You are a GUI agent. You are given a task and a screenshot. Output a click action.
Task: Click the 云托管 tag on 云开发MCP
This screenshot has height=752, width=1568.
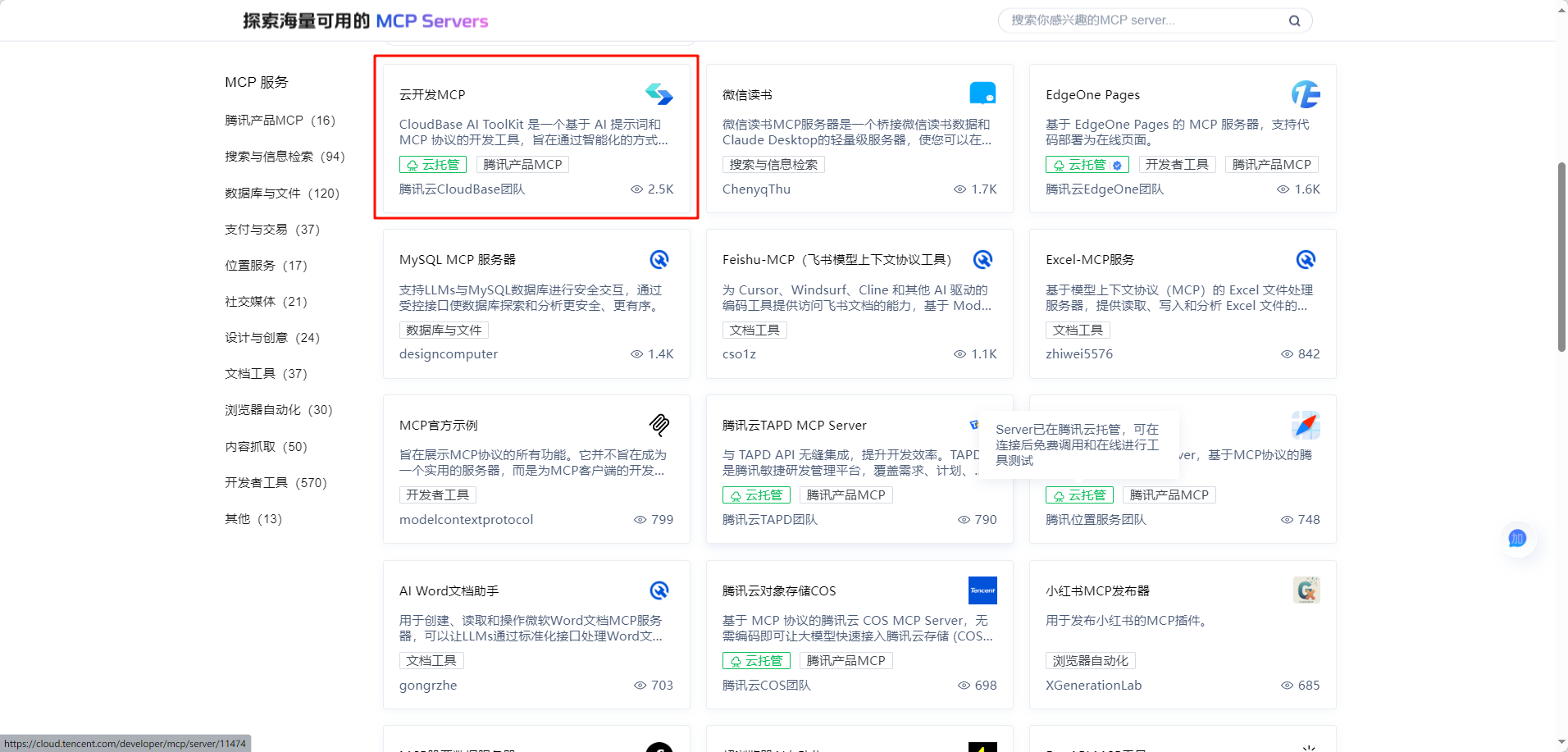[x=433, y=165]
